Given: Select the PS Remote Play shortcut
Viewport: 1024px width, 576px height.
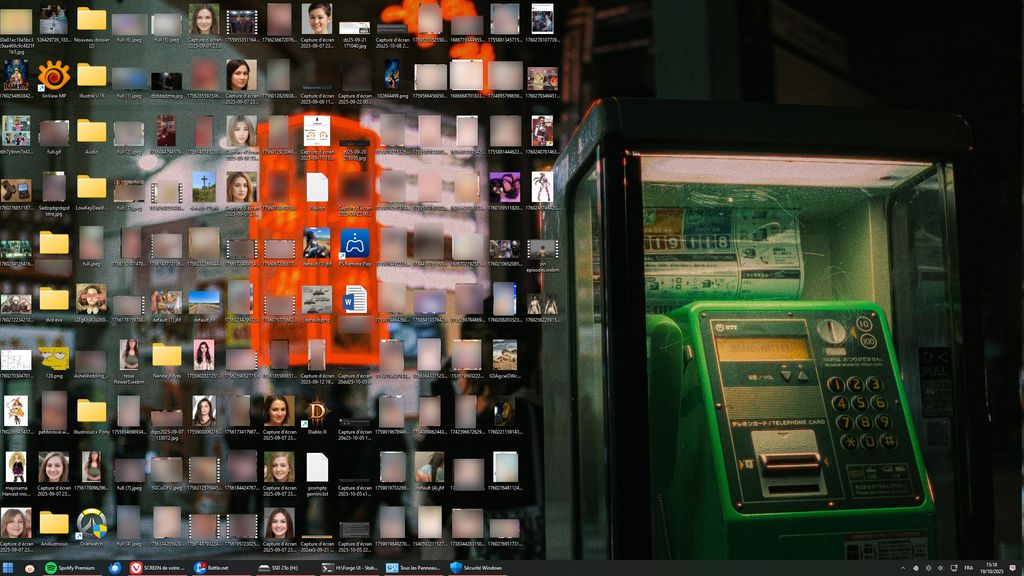Looking at the screenshot, I should tap(355, 248).
